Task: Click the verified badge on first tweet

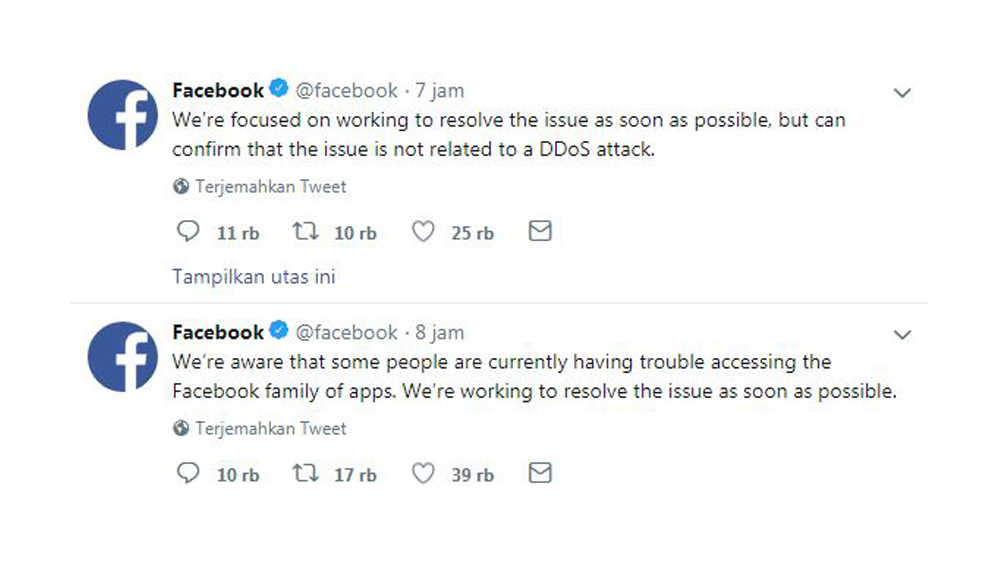Action: point(279,88)
